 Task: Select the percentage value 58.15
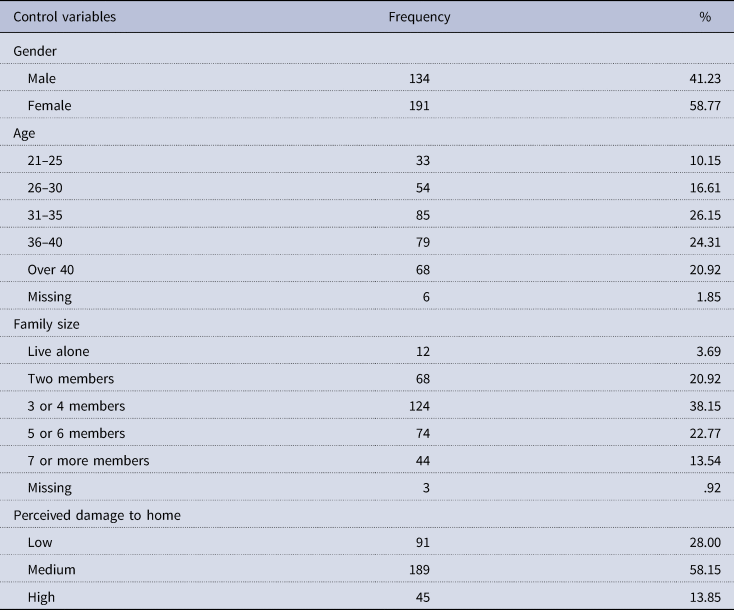pos(704,570)
